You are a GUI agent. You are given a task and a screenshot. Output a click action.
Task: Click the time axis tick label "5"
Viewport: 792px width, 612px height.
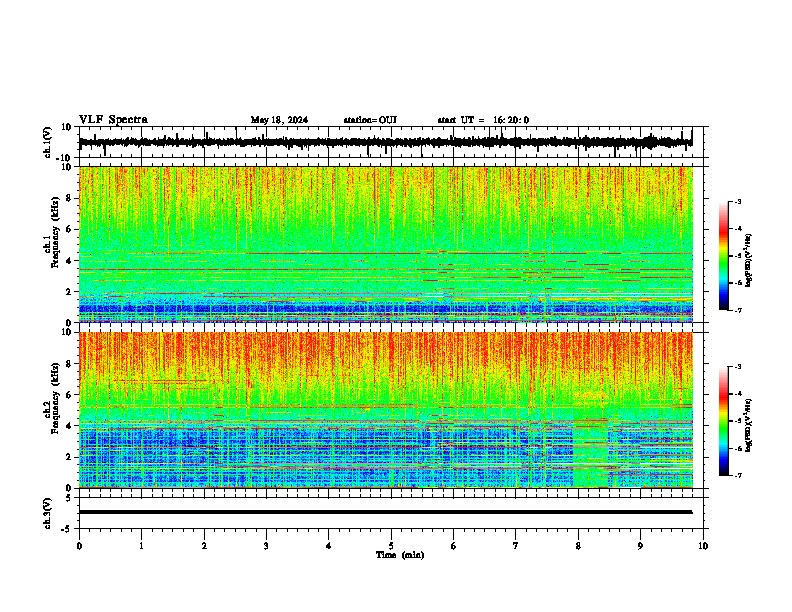pos(391,546)
